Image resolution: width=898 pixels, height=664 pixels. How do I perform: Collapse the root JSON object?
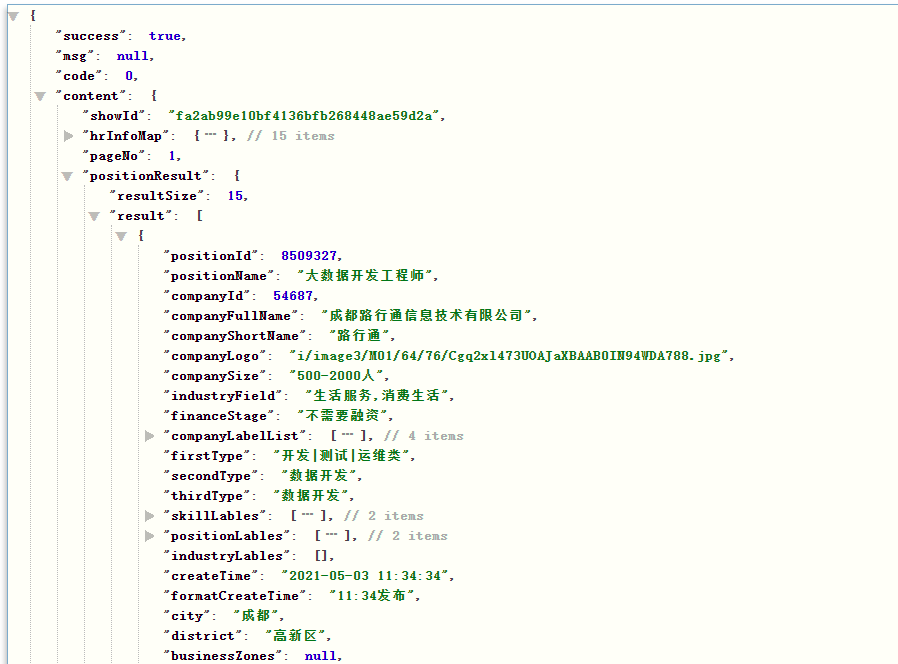14,16
